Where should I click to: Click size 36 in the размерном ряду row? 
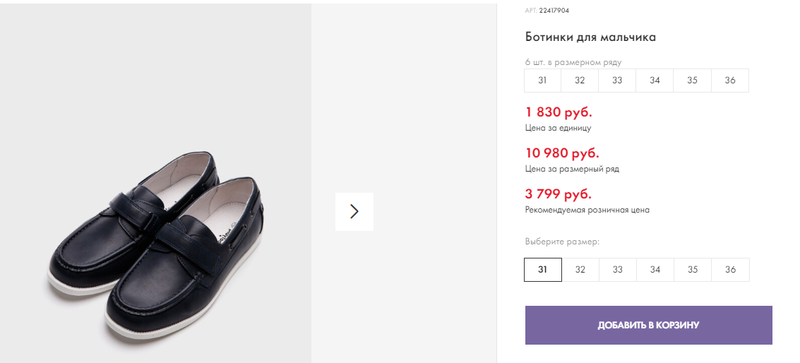click(730, 80)
